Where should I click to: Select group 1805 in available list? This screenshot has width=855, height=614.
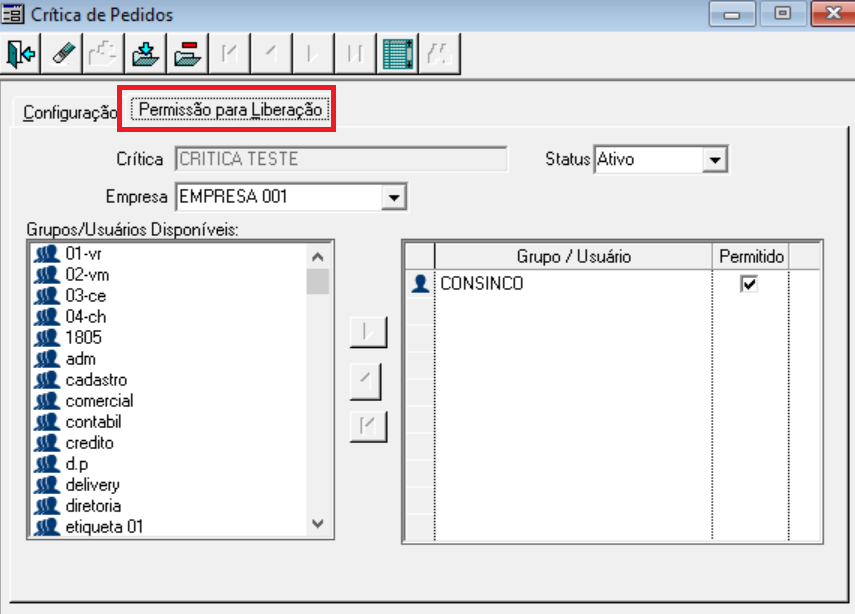(83, 338)
